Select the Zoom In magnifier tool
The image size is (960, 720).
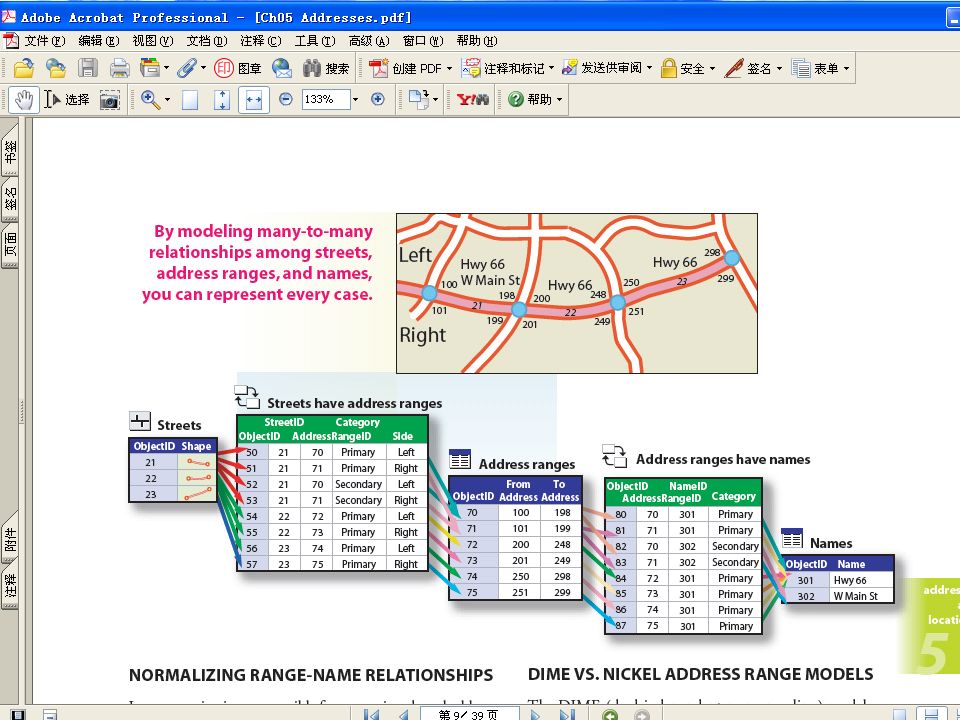point(150,99)
